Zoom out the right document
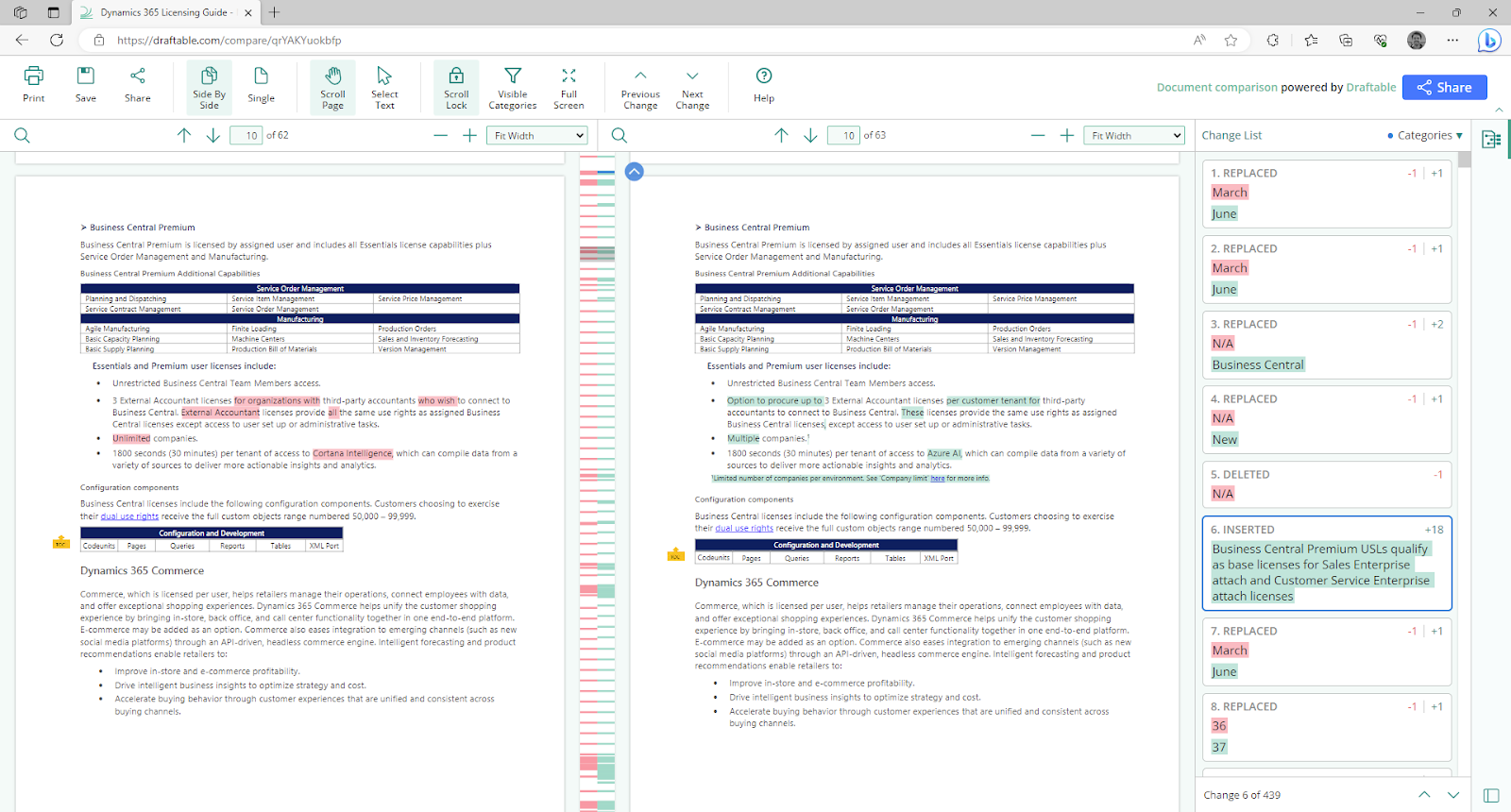This screenshot has height=812, width=1511. pos(1038,136)
